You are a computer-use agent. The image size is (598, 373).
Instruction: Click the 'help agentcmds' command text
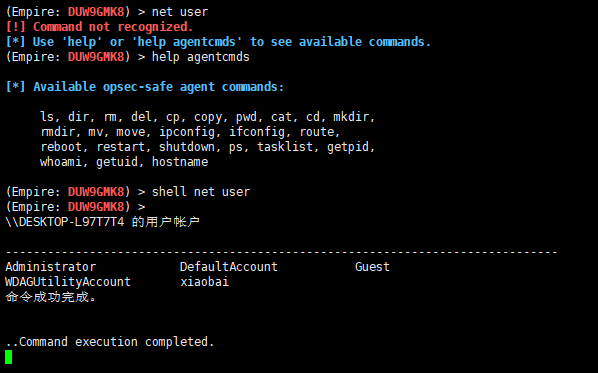coord(201,57)
